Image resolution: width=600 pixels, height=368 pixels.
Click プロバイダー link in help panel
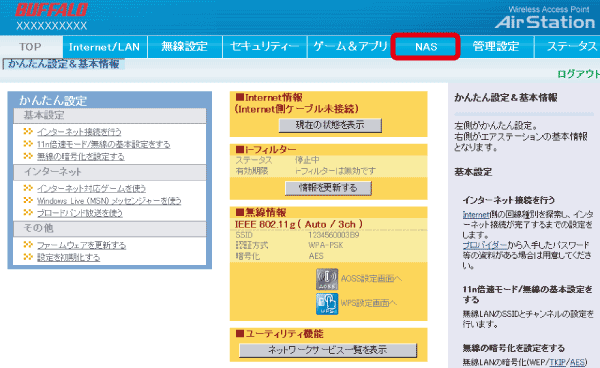pos(485,245)
